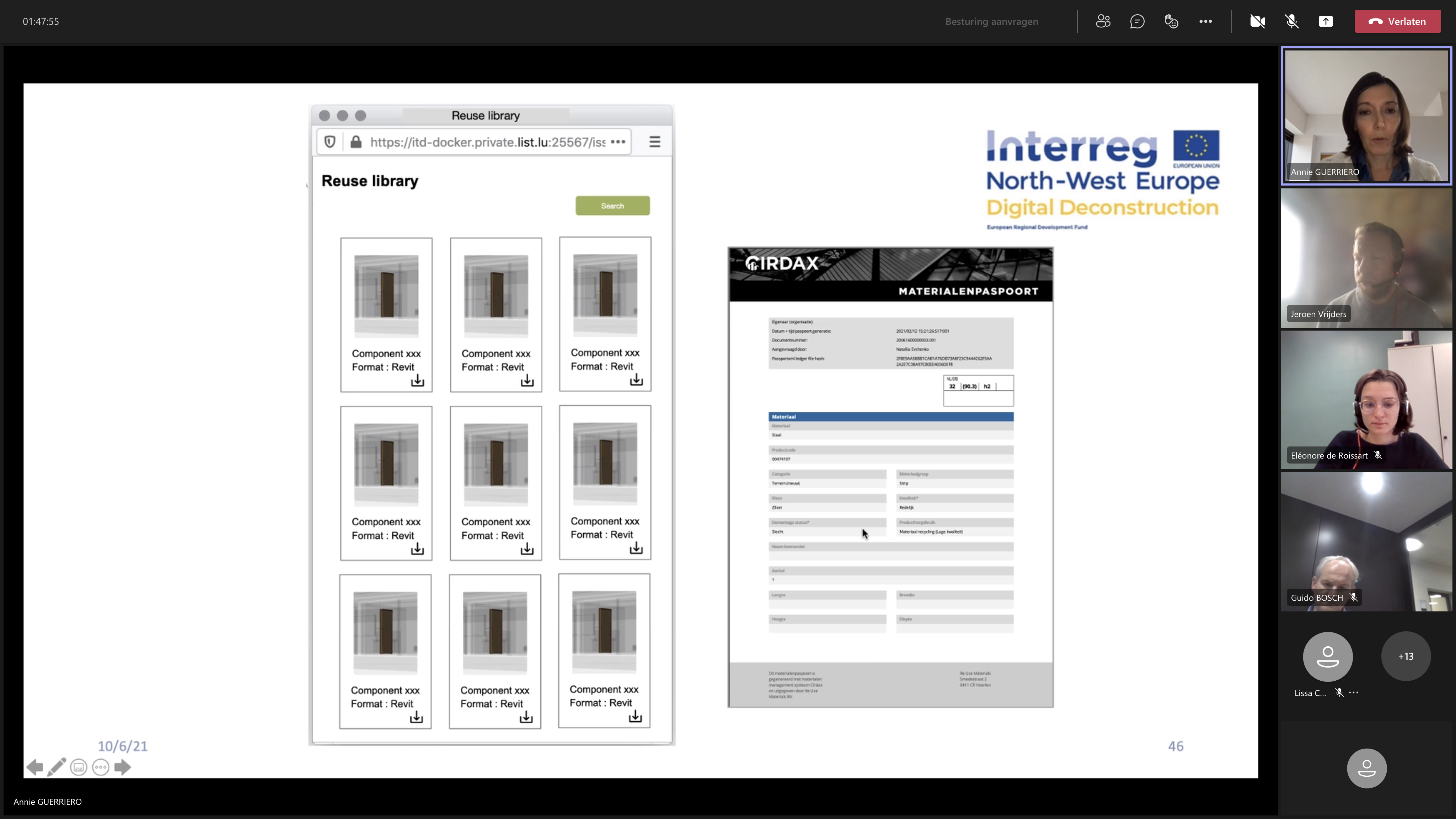
Task: Select the slide pen annotation tool
Action: coord(57,767)
